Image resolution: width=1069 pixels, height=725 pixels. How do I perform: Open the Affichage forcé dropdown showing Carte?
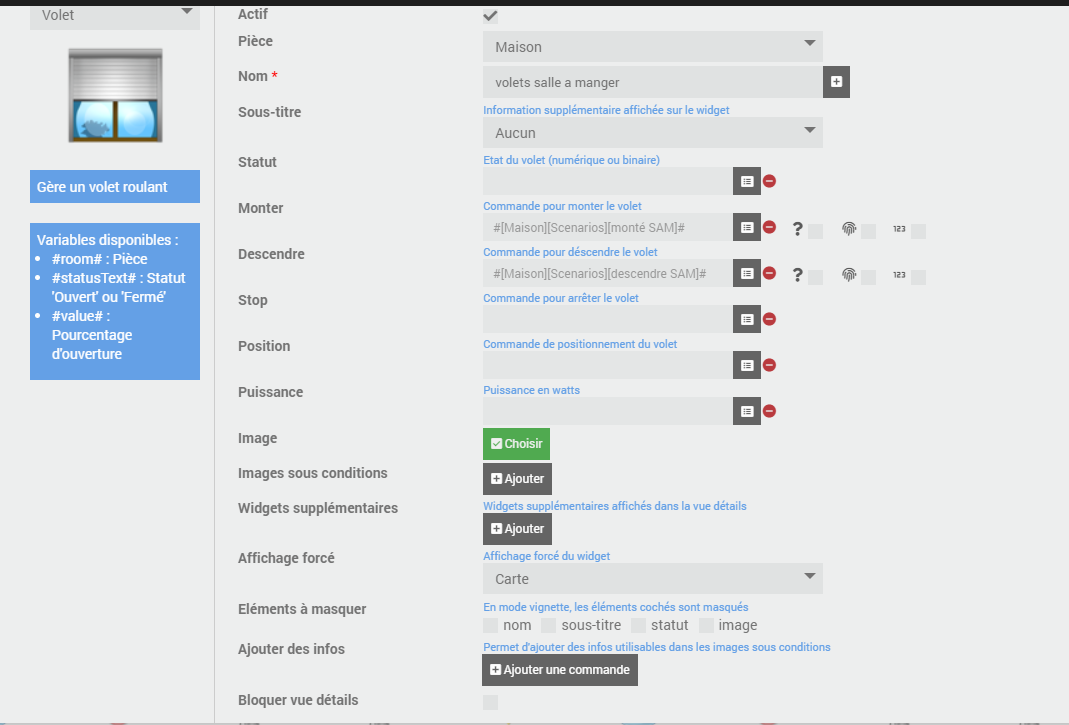click(652, 578)
